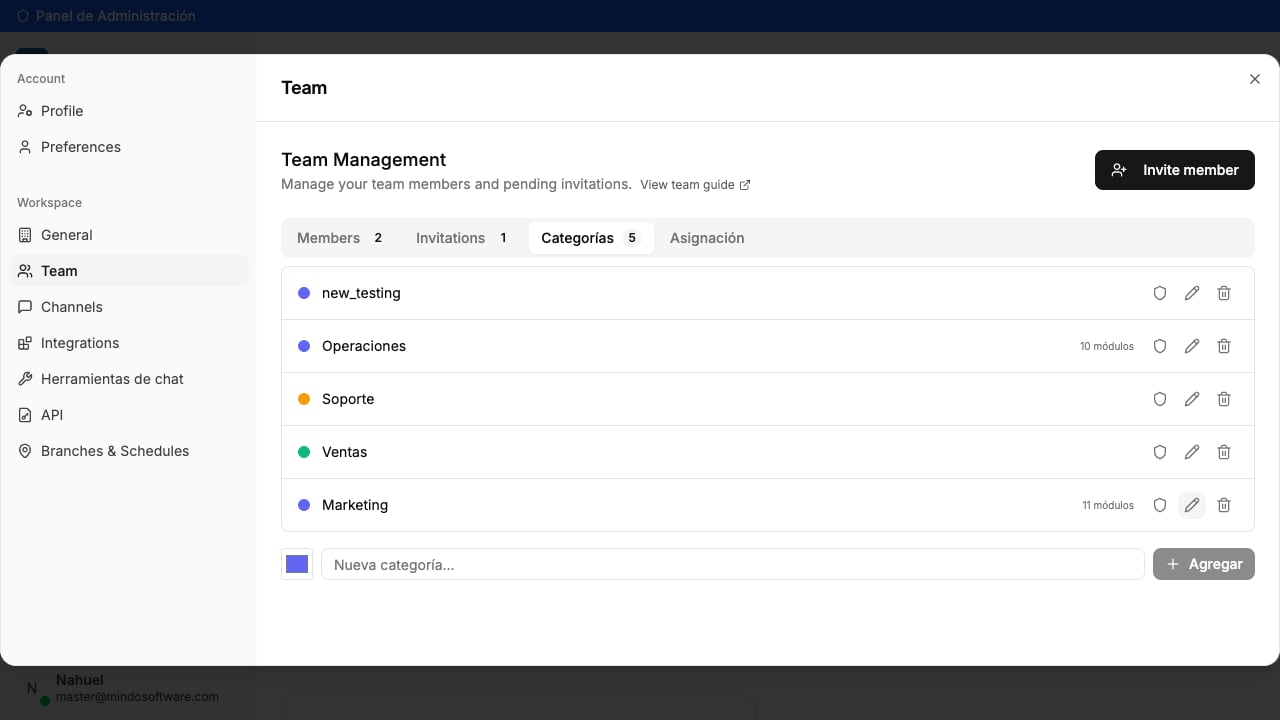The image size is (1280, 720).
Task: Click the new_testing category name
Action: 361,293
